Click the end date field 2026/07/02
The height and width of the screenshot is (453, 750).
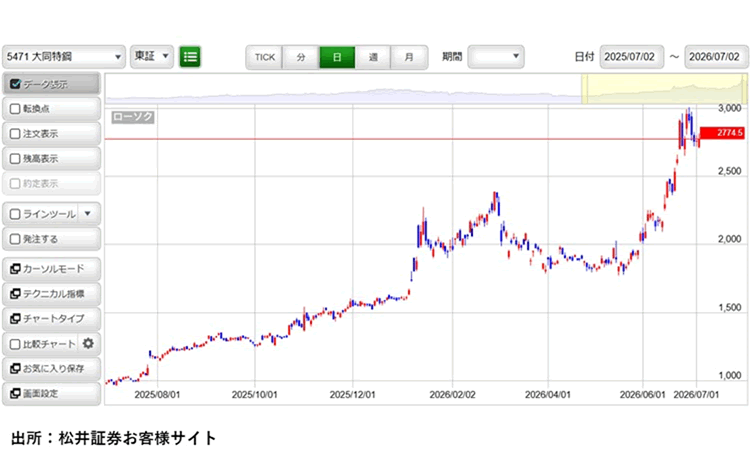[716, 57]
